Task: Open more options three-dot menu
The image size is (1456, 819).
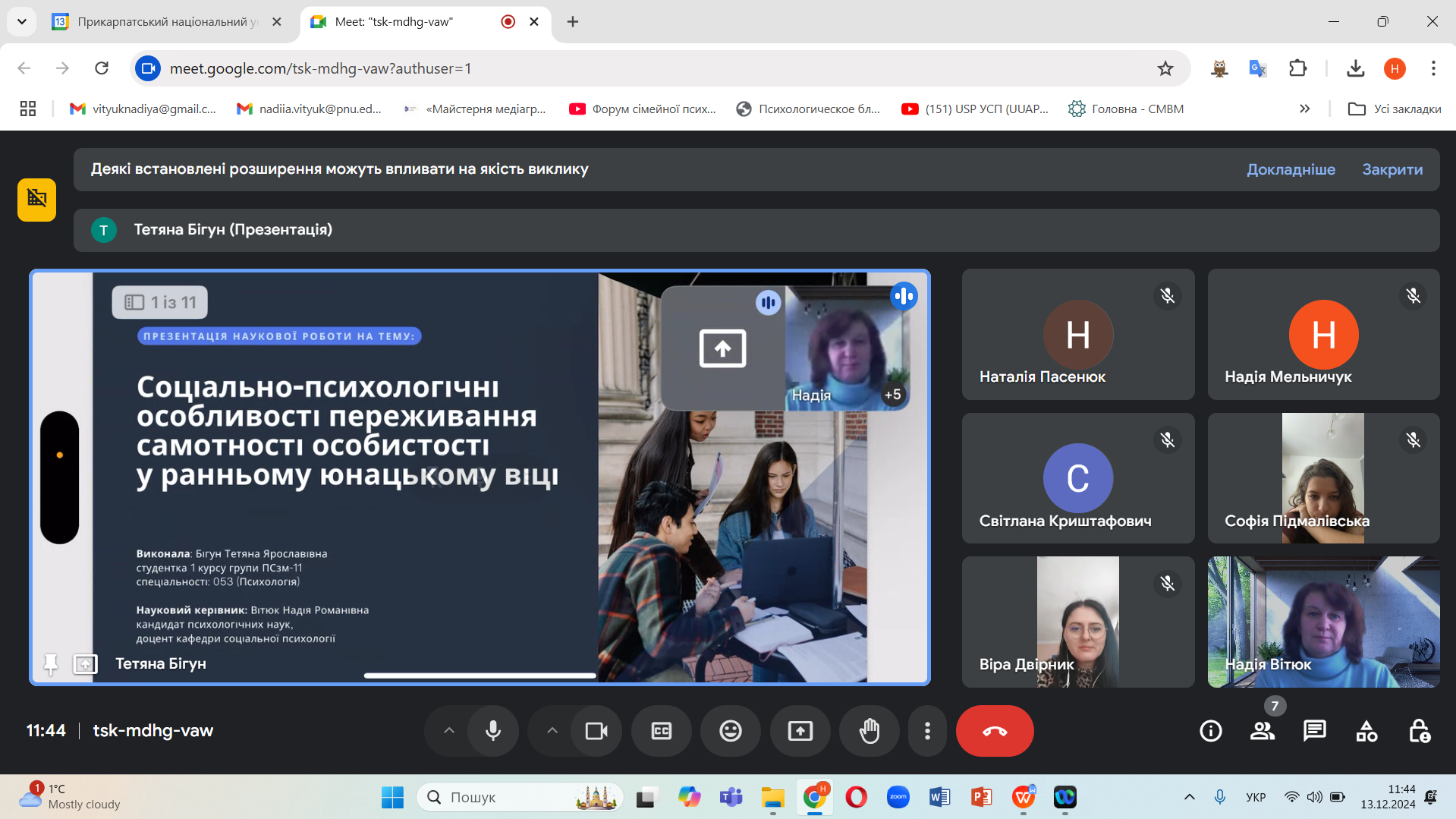Action: point(927,731)
